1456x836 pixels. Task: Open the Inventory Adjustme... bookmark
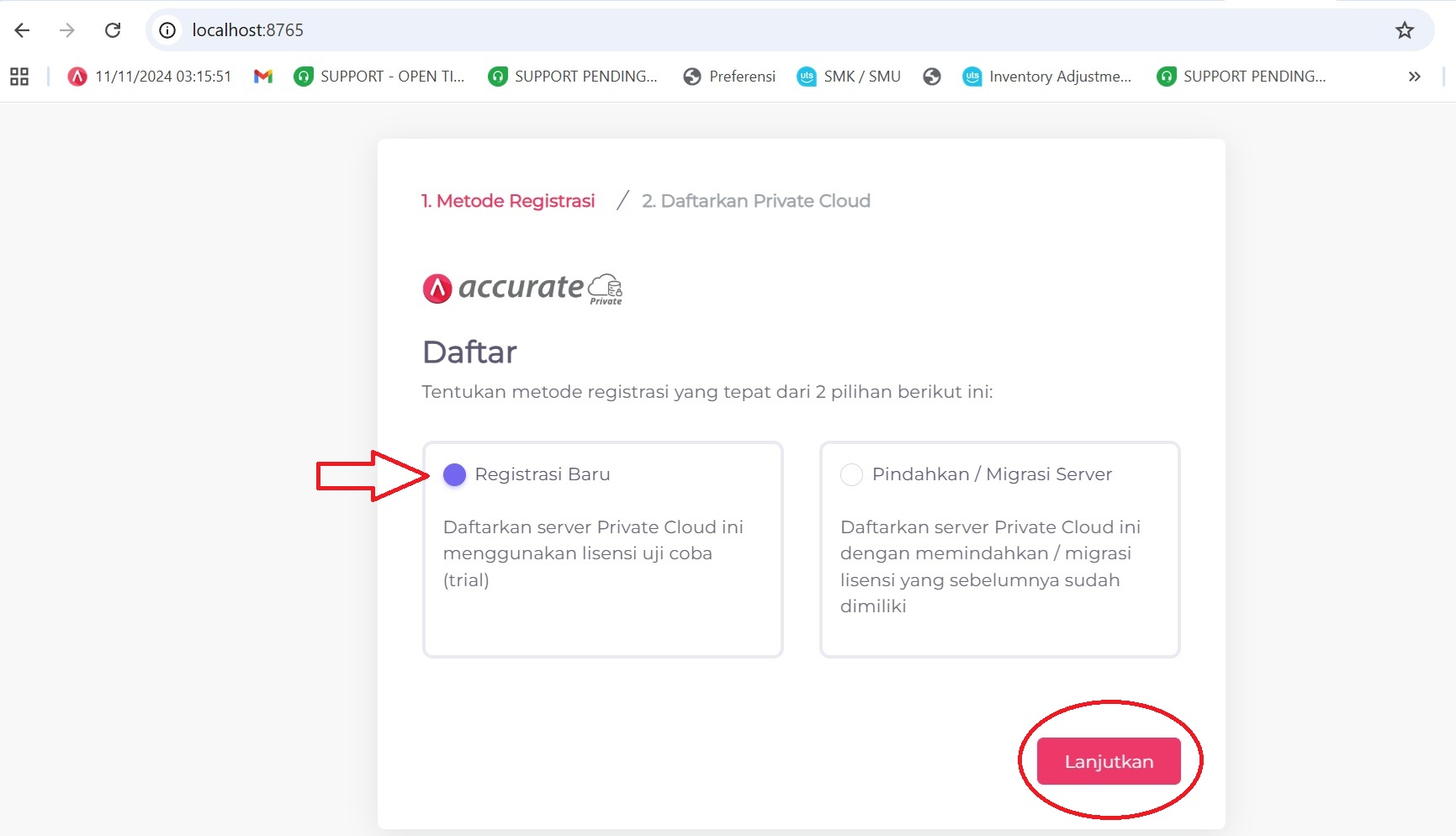1047,77
